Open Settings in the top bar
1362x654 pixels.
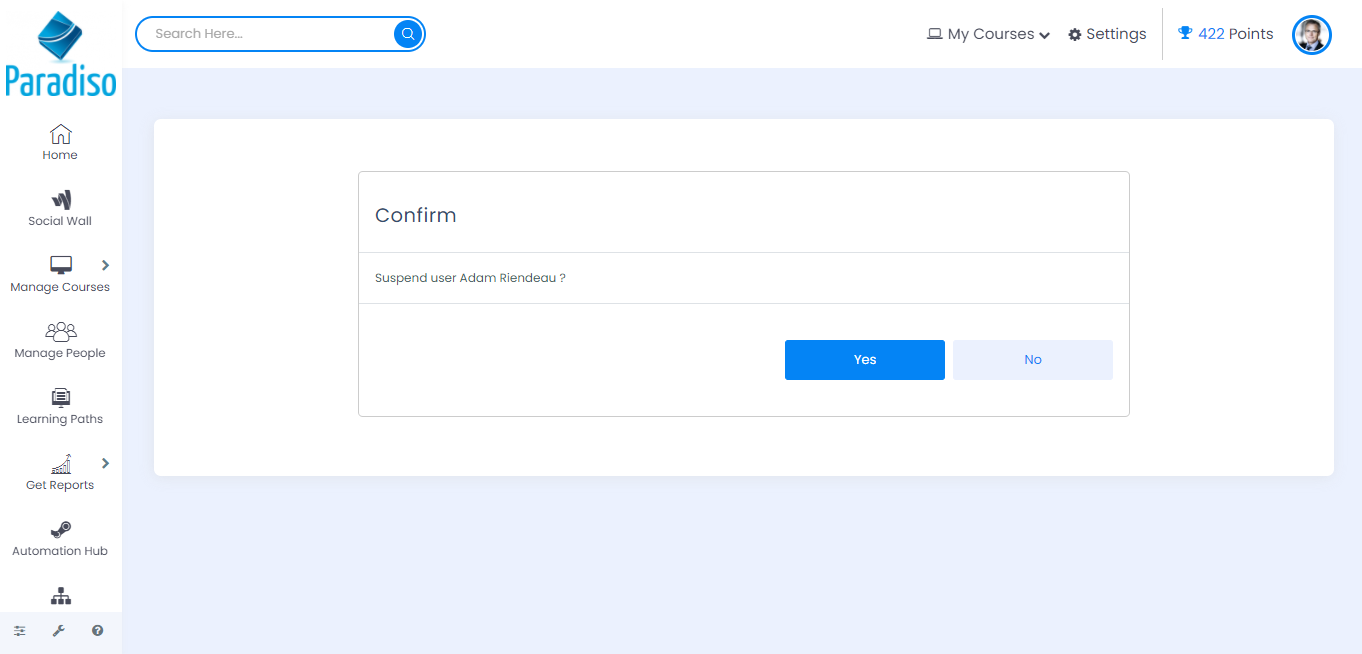1107,34
